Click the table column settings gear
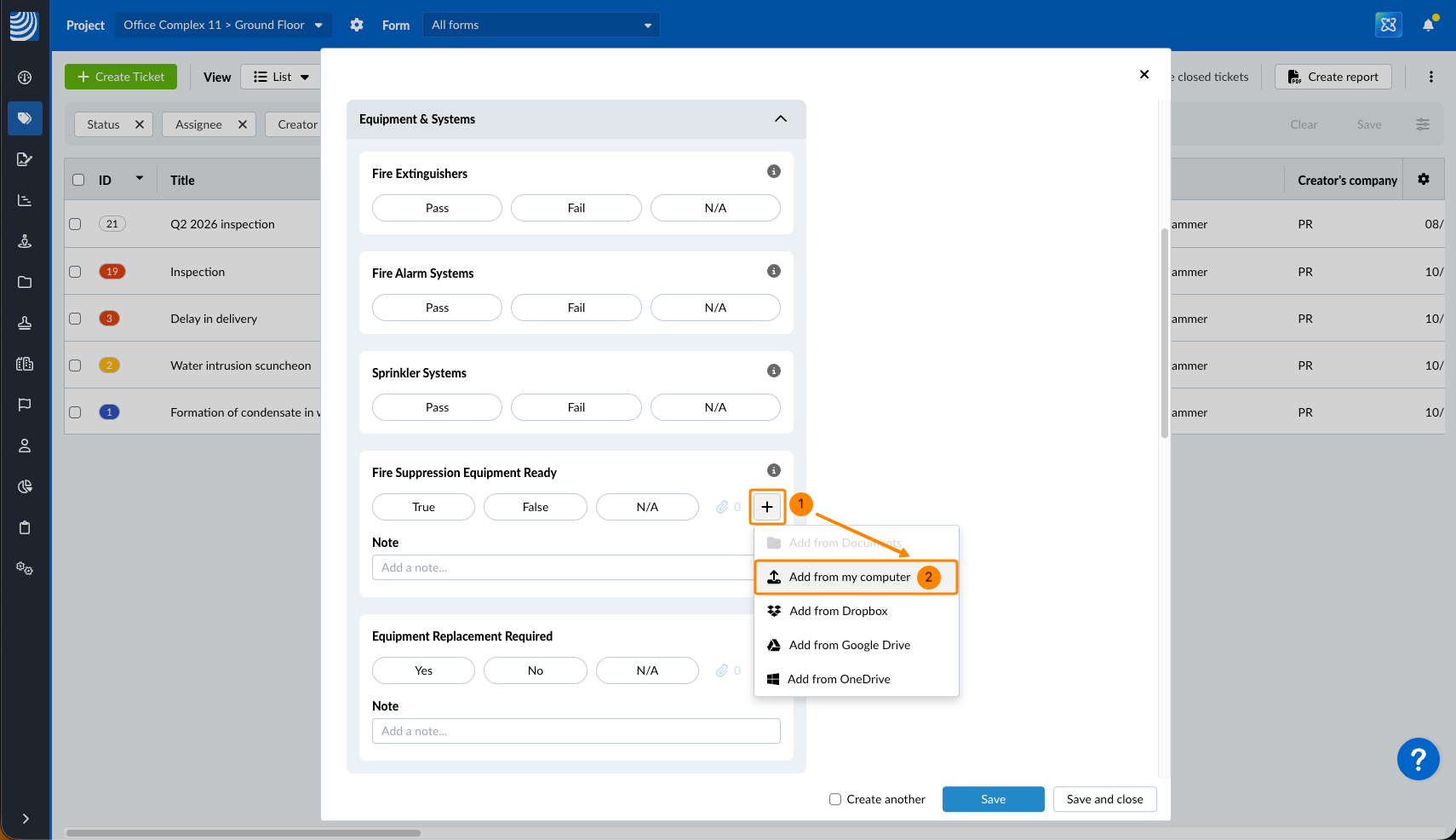 [1423, 180]
